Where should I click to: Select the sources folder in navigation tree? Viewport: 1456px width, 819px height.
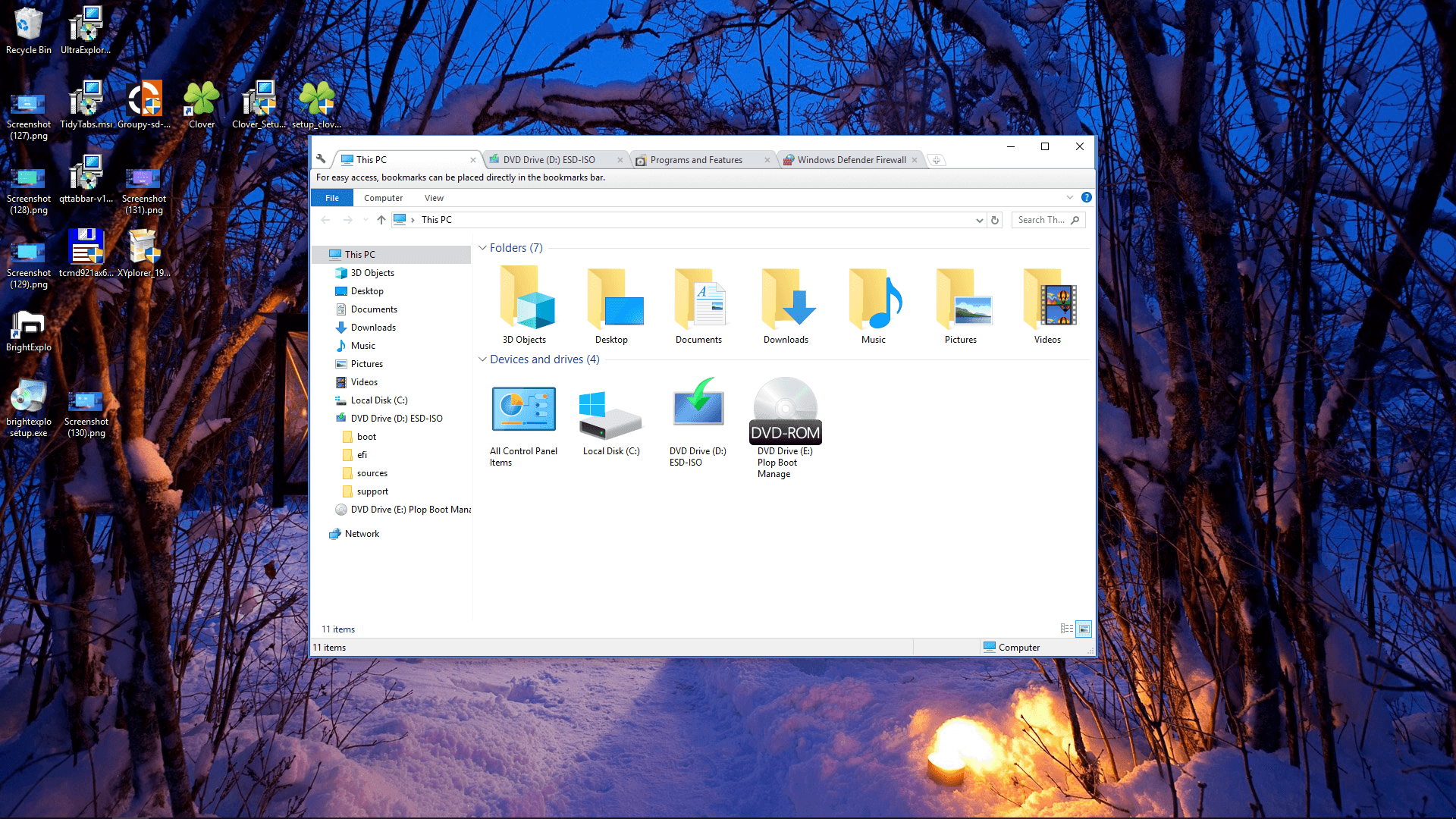[x=371, y=473]
